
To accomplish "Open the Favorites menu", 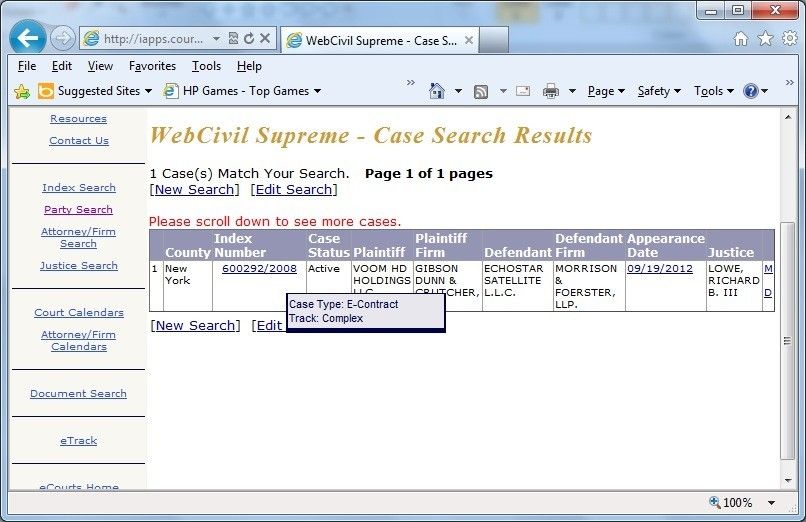I will click(x=152, y=66).
